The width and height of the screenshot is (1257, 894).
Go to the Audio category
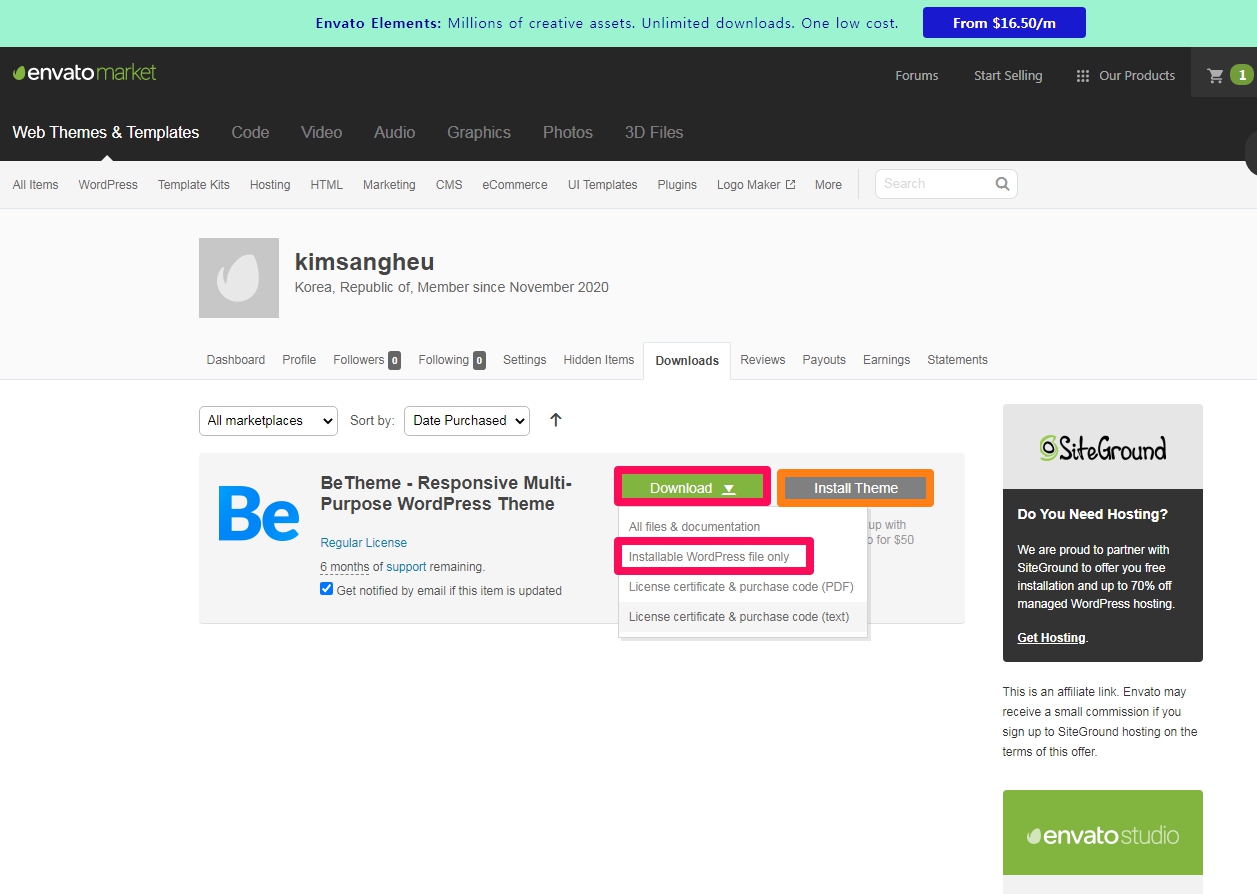tap(395, 132)
